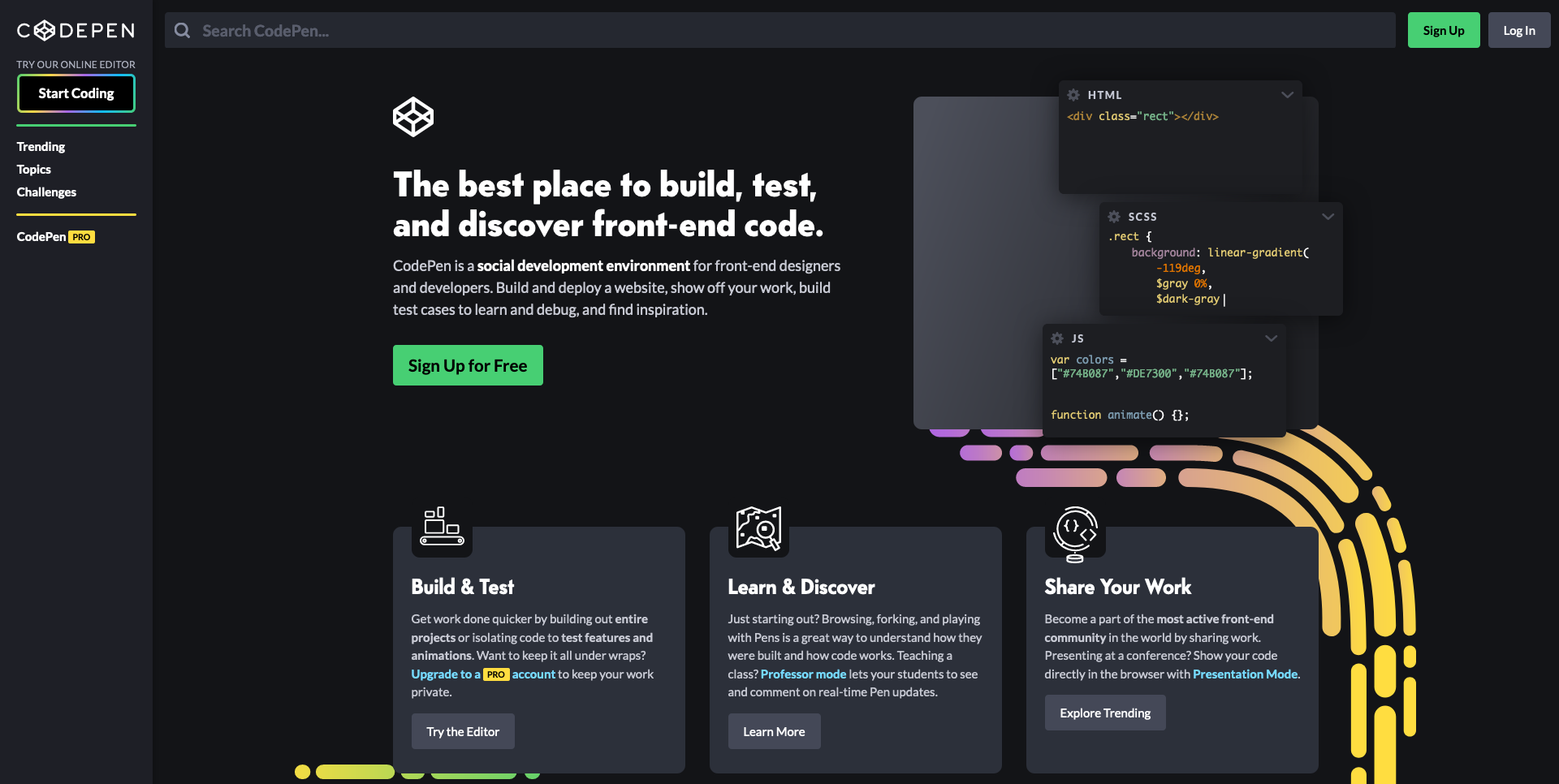This screenshot has width=1559, height=784.
Task: Click the HTML div class rect code line
Action: point(1142,116)
